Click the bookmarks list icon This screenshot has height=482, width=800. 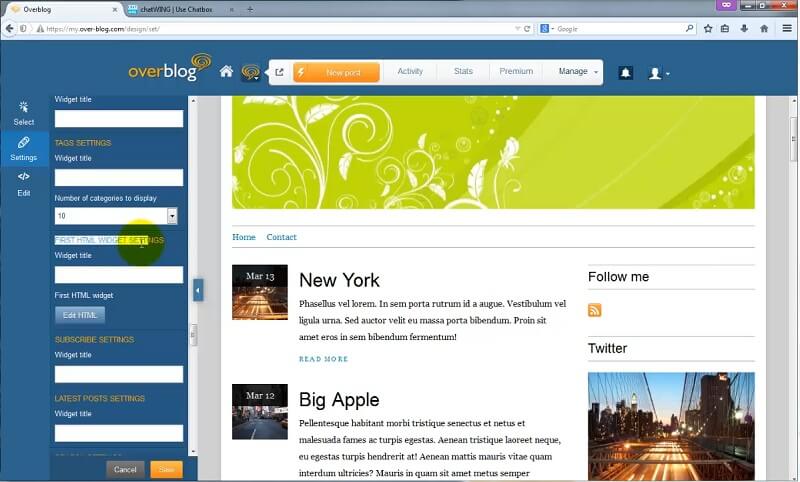725,29
